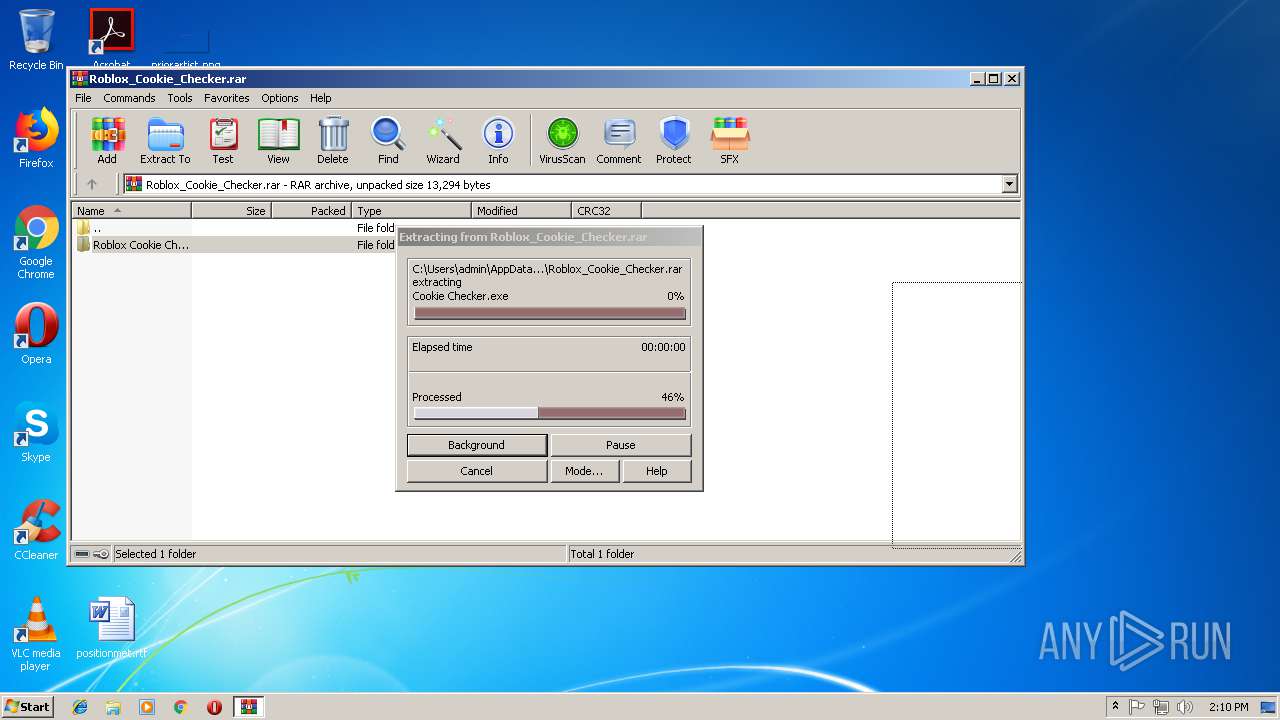Go up one folder level arrow

[92, 184]
